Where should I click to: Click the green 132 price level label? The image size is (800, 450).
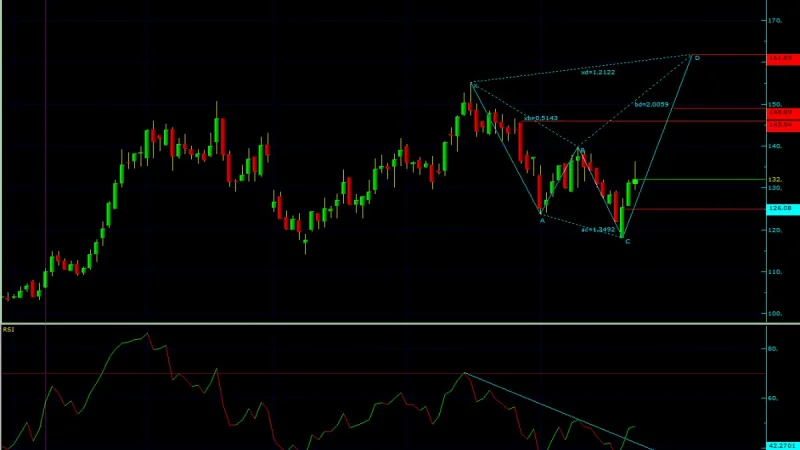[x=776, y=180]
